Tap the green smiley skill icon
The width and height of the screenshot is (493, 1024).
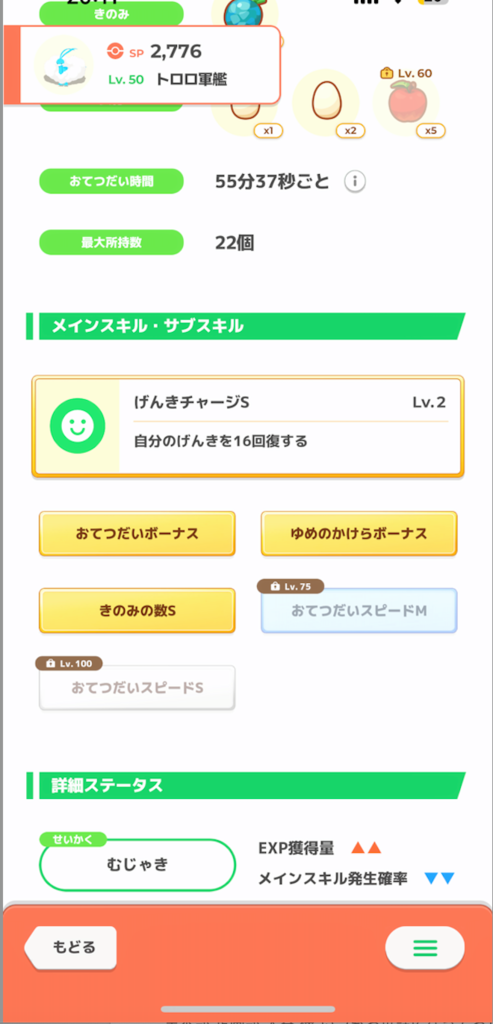pyautogui.click(x=78, y=427)
